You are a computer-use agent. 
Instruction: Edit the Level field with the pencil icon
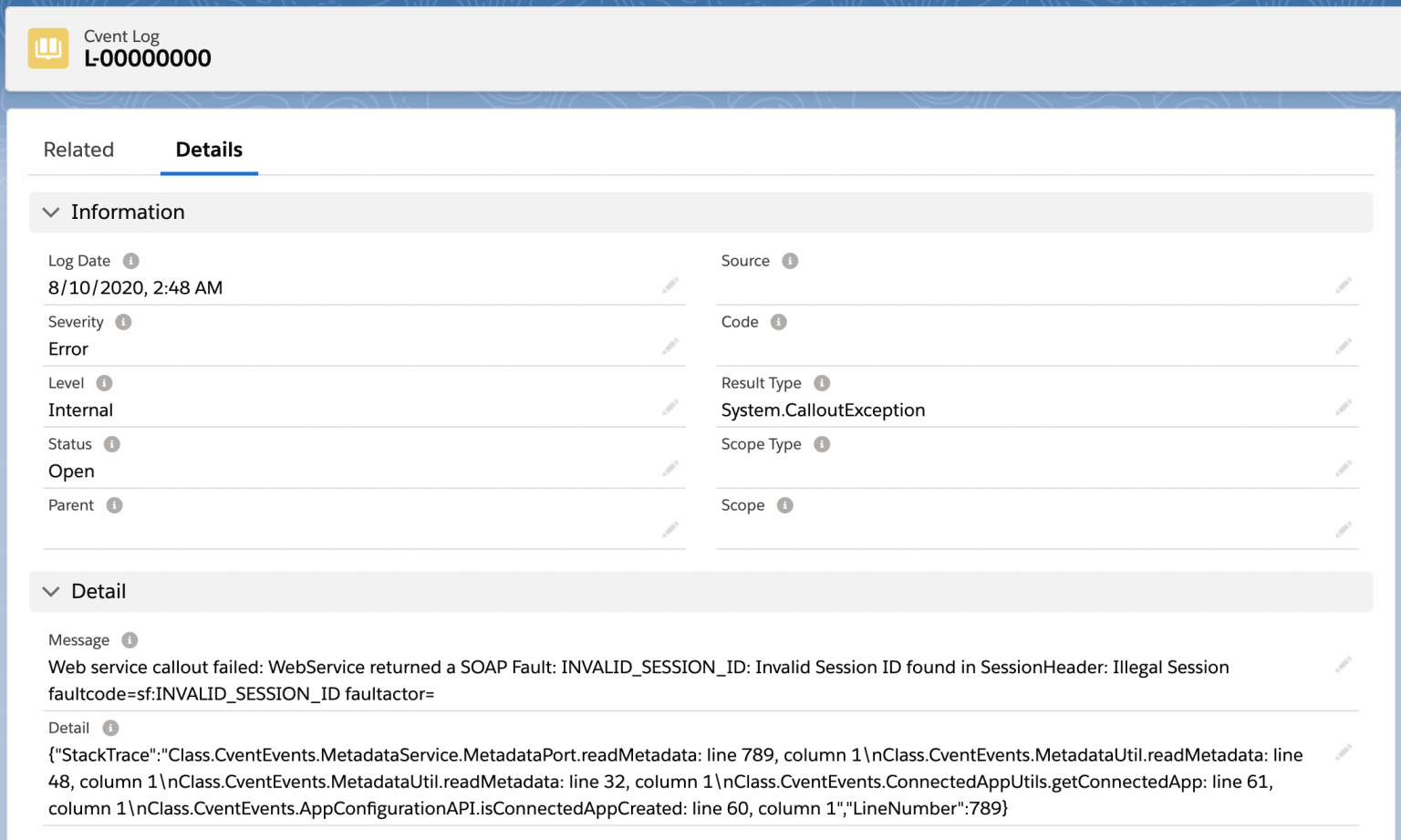click(670, 408)
